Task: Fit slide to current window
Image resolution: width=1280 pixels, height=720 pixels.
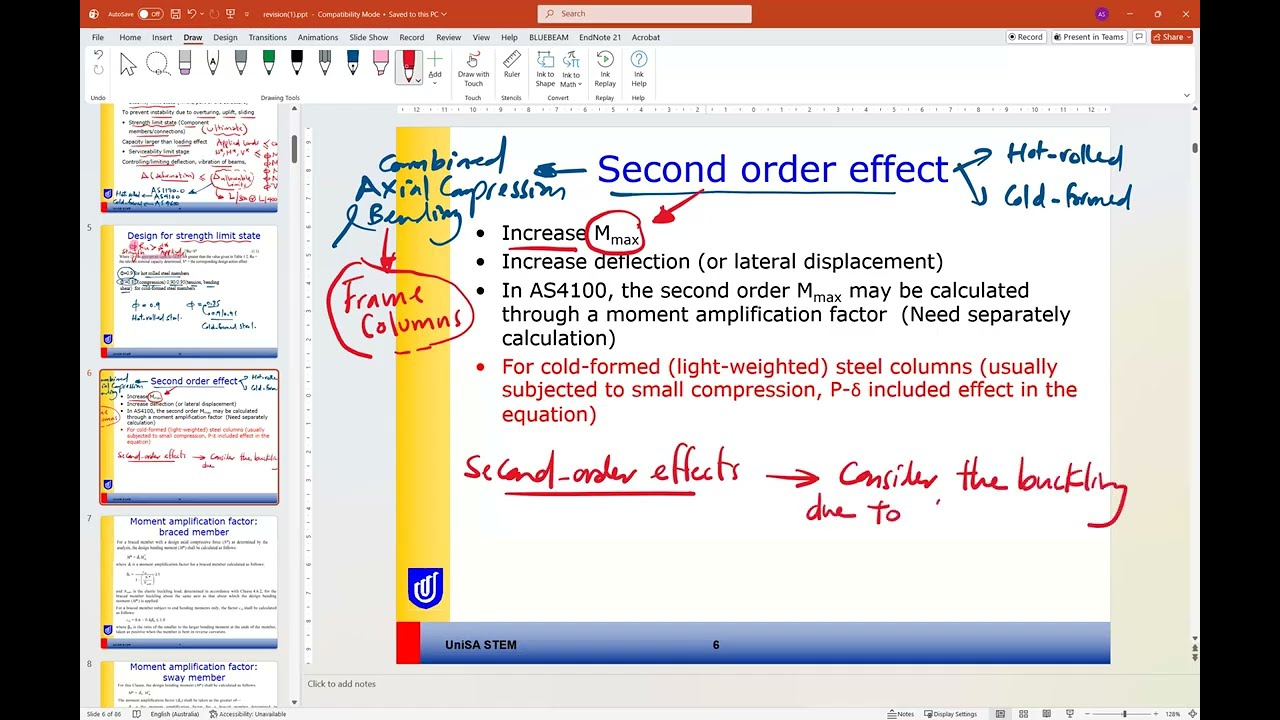Action: 1191,714
